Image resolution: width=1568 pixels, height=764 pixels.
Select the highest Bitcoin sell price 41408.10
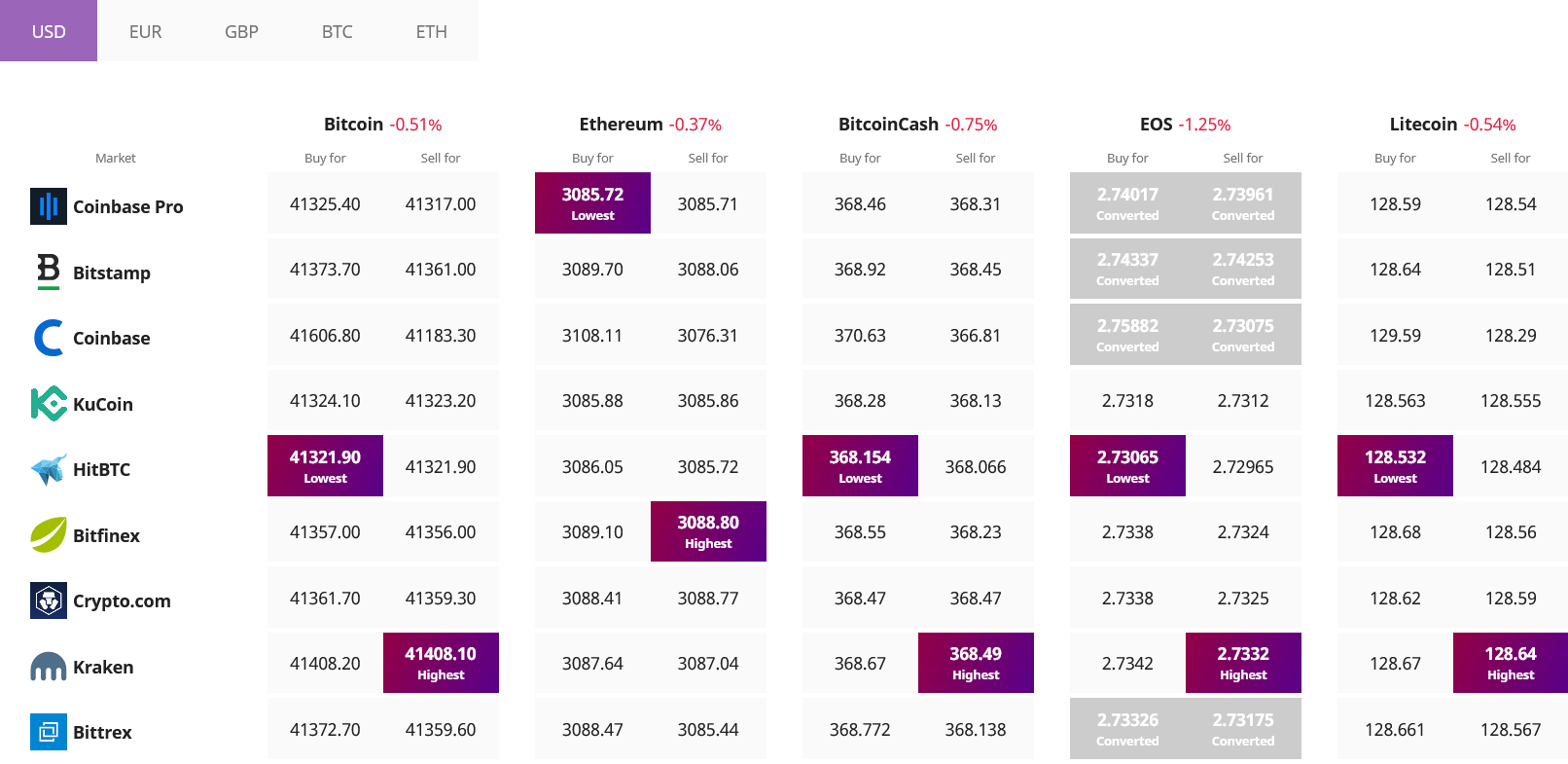441,663
